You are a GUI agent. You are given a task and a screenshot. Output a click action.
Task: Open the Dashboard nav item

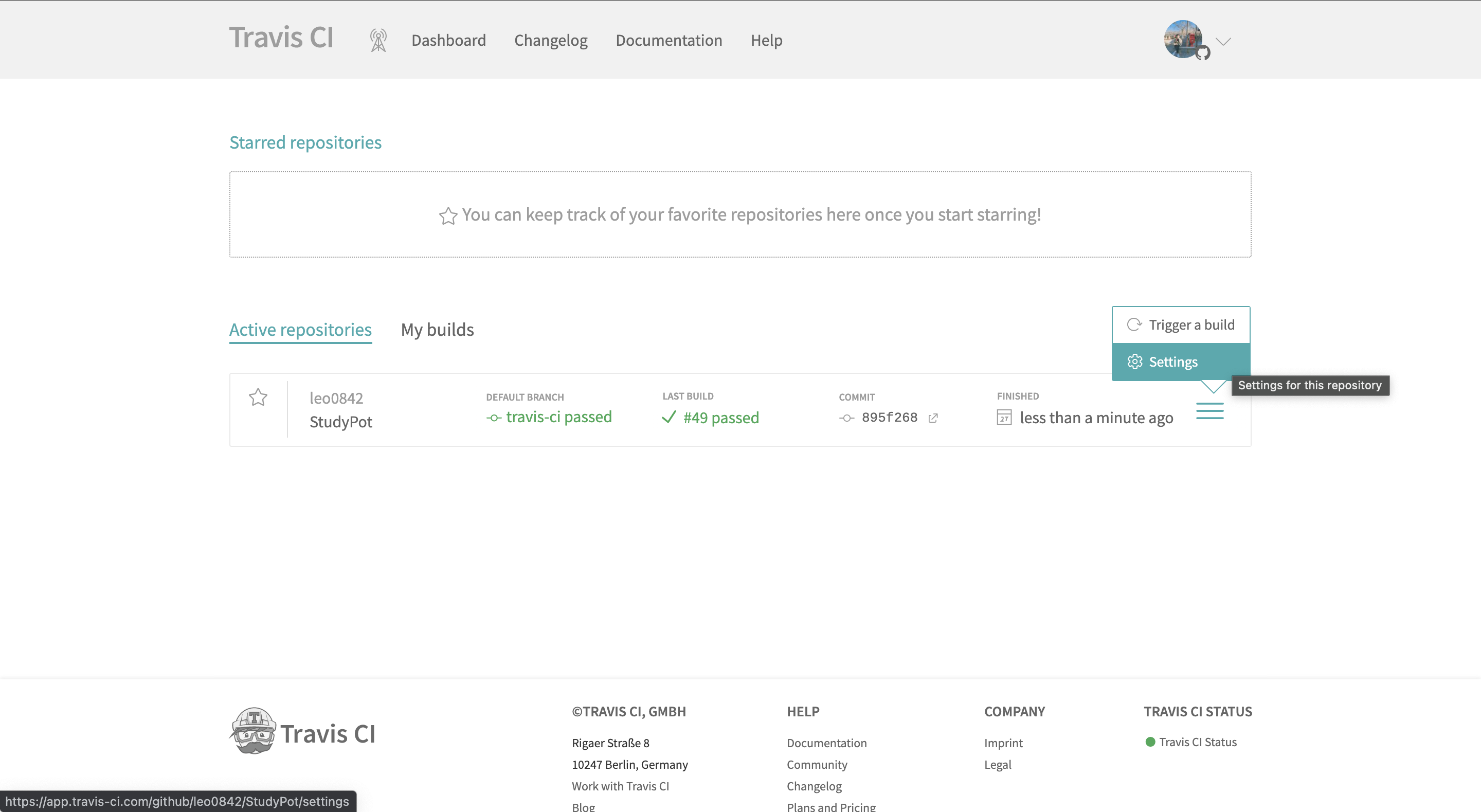pos(448,40)
